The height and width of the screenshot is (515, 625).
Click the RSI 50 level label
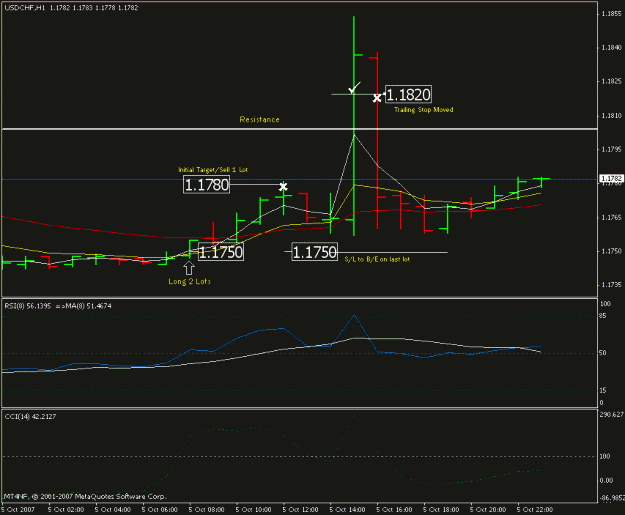603,353
